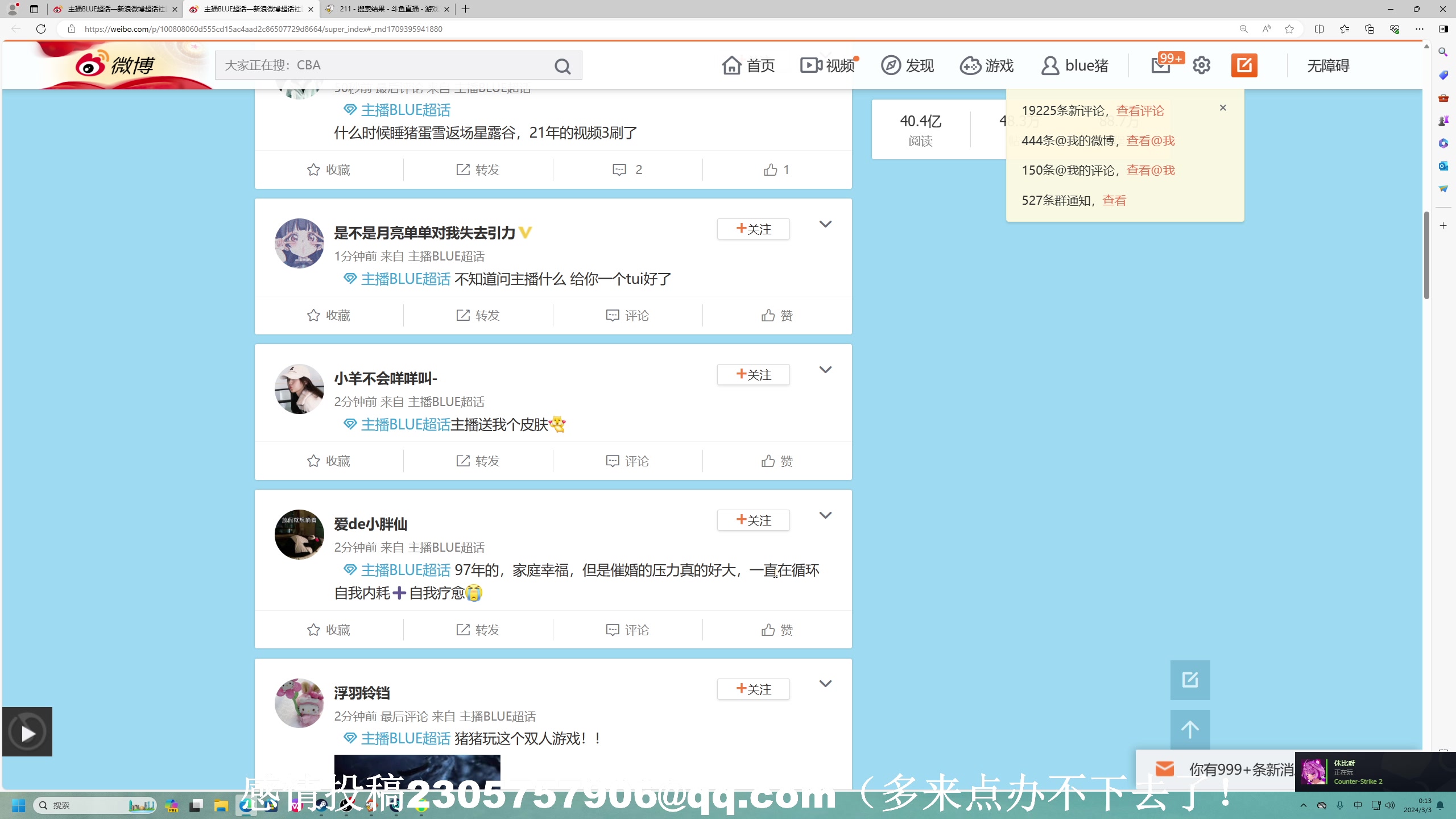This screenshot has height=819, width=1456.
Task: Click the orange compose post icon
Action: tap(1244, 65)
